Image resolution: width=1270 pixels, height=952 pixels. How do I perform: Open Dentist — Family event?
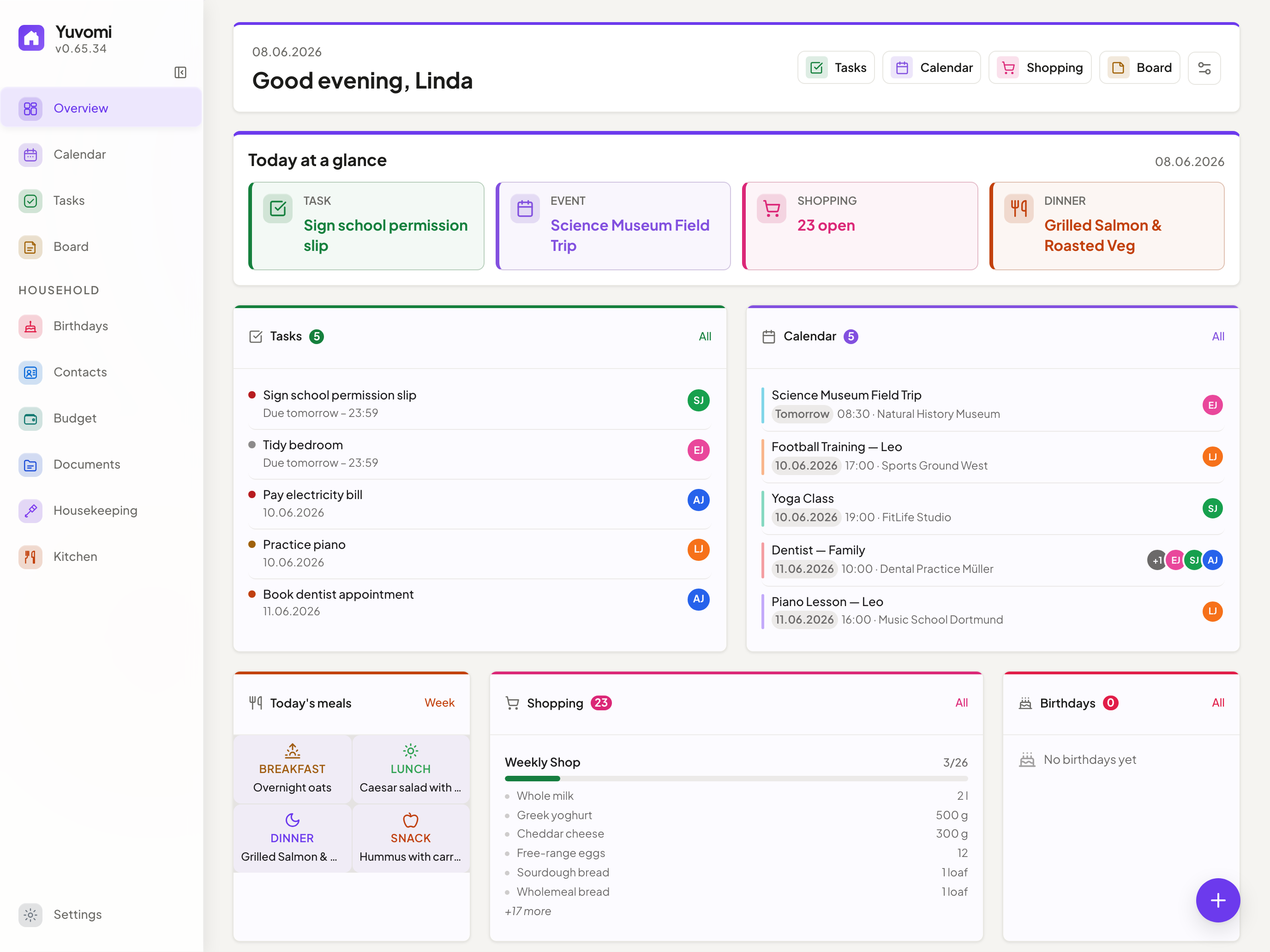point(992,560)
